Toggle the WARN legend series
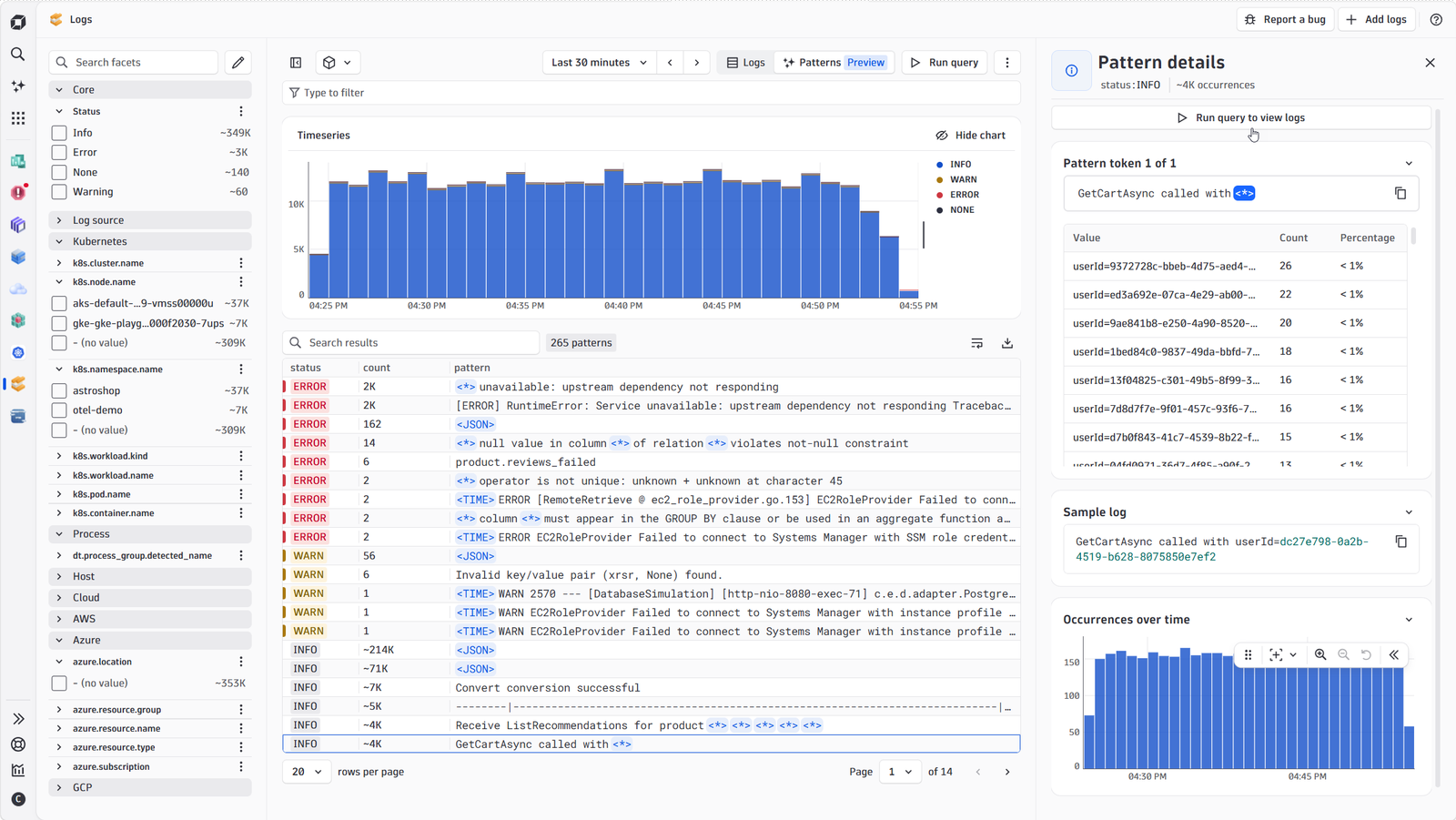Screen dimensions: 1456x820 [x=956, y=179]
